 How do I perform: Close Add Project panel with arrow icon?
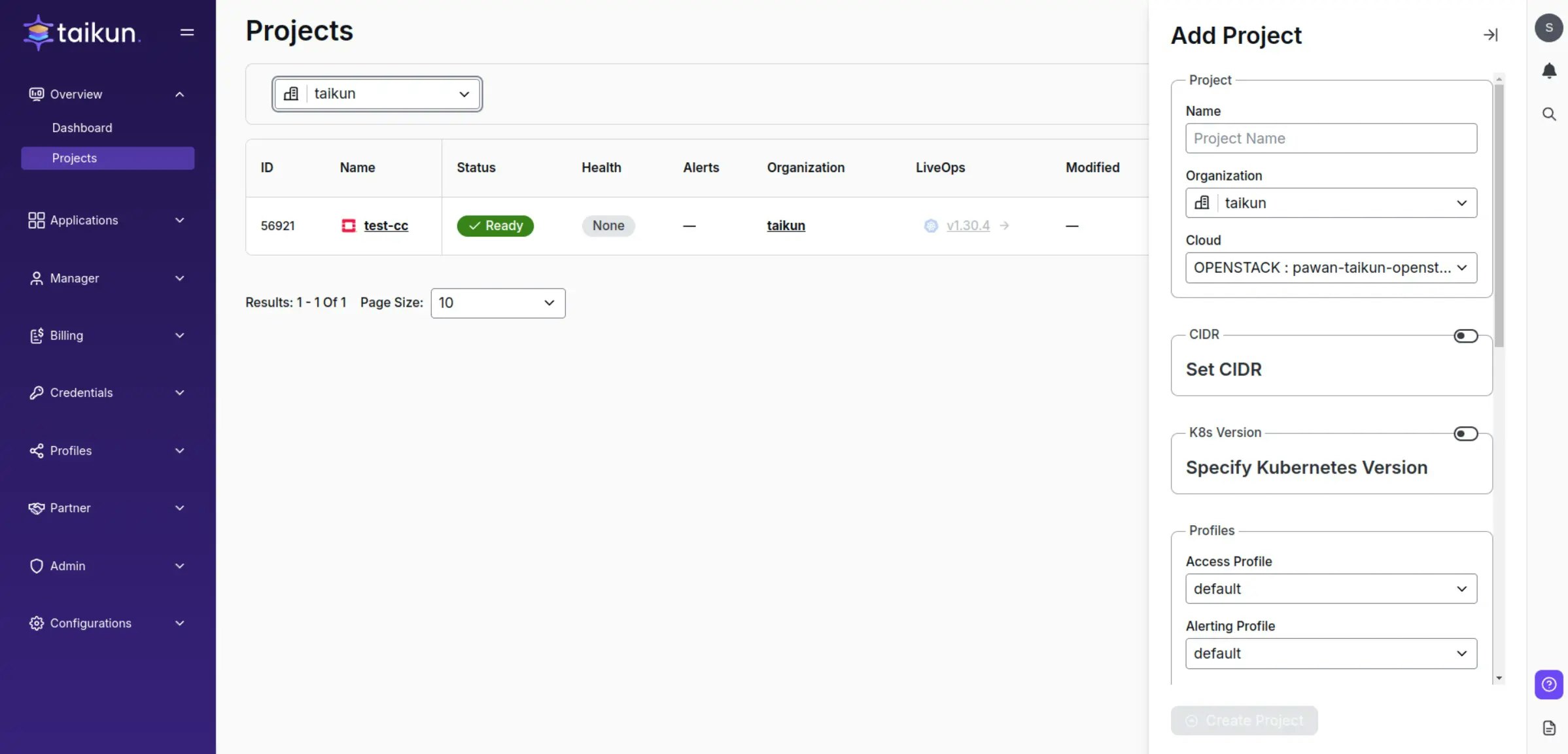coord(1490,35)
